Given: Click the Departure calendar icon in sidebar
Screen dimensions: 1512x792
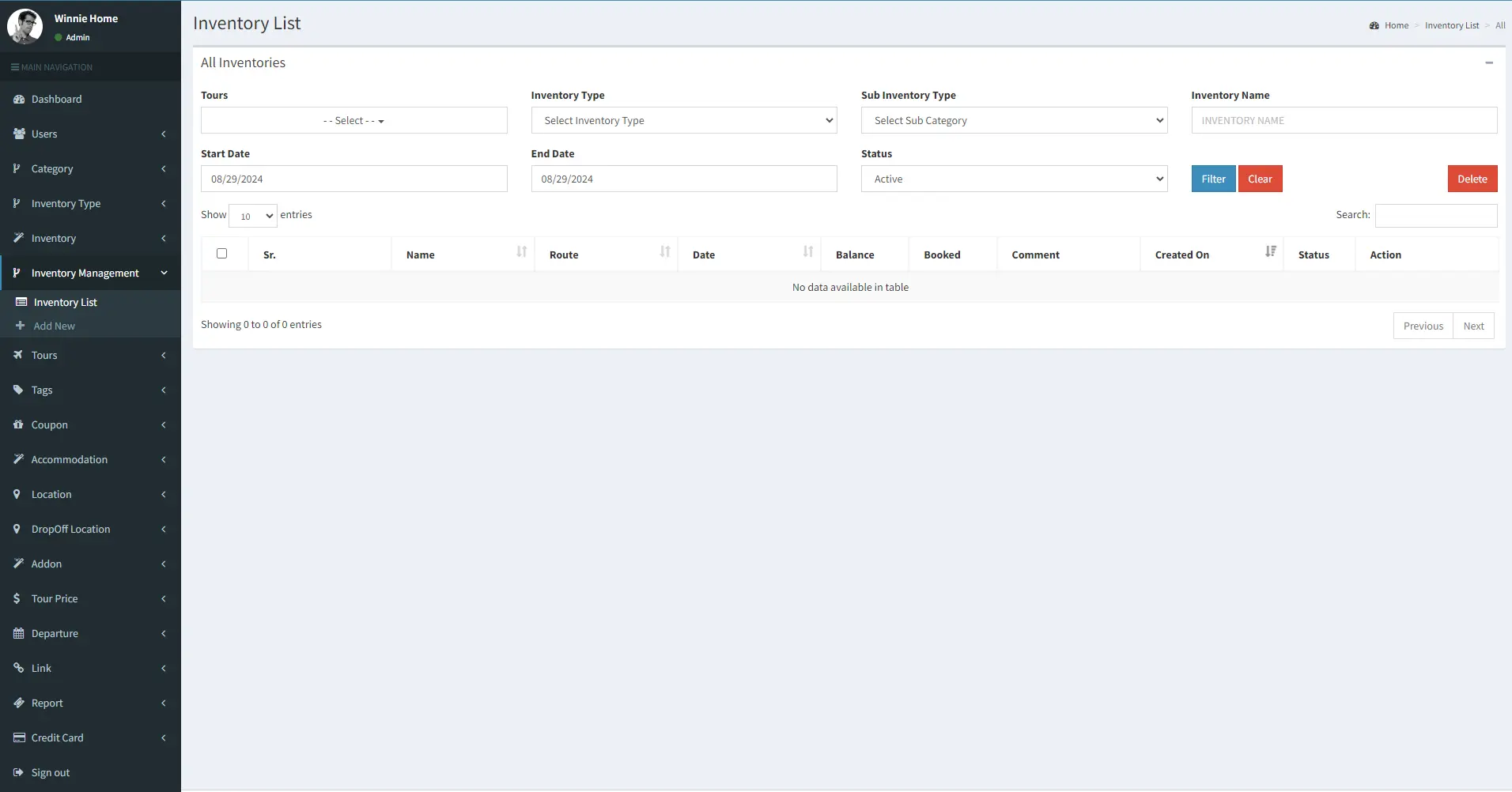Looking at the screenshot, I should [x=18, y=634].
